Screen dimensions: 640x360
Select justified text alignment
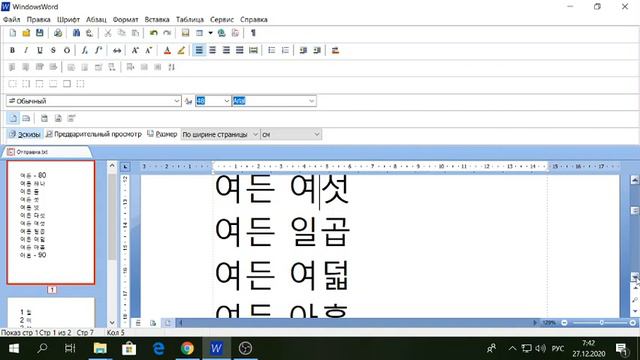click(x=240, y=50)
